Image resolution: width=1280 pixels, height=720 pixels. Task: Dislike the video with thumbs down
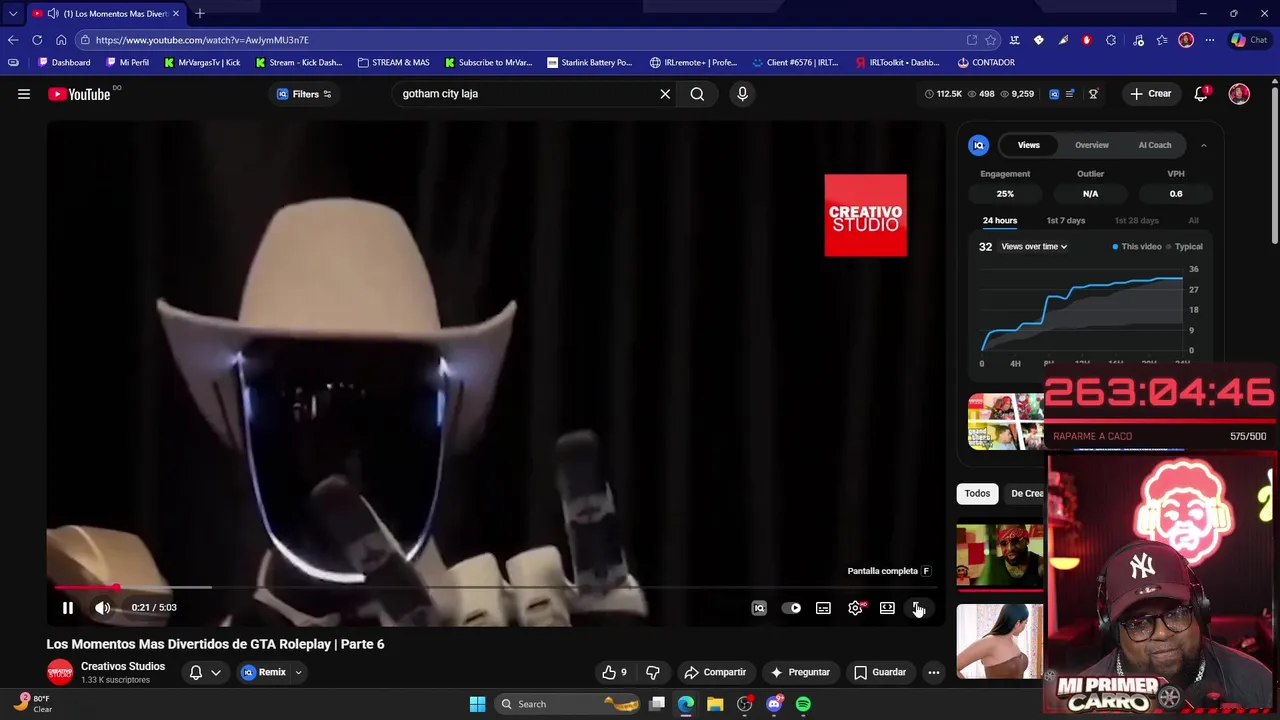[652, 672]
